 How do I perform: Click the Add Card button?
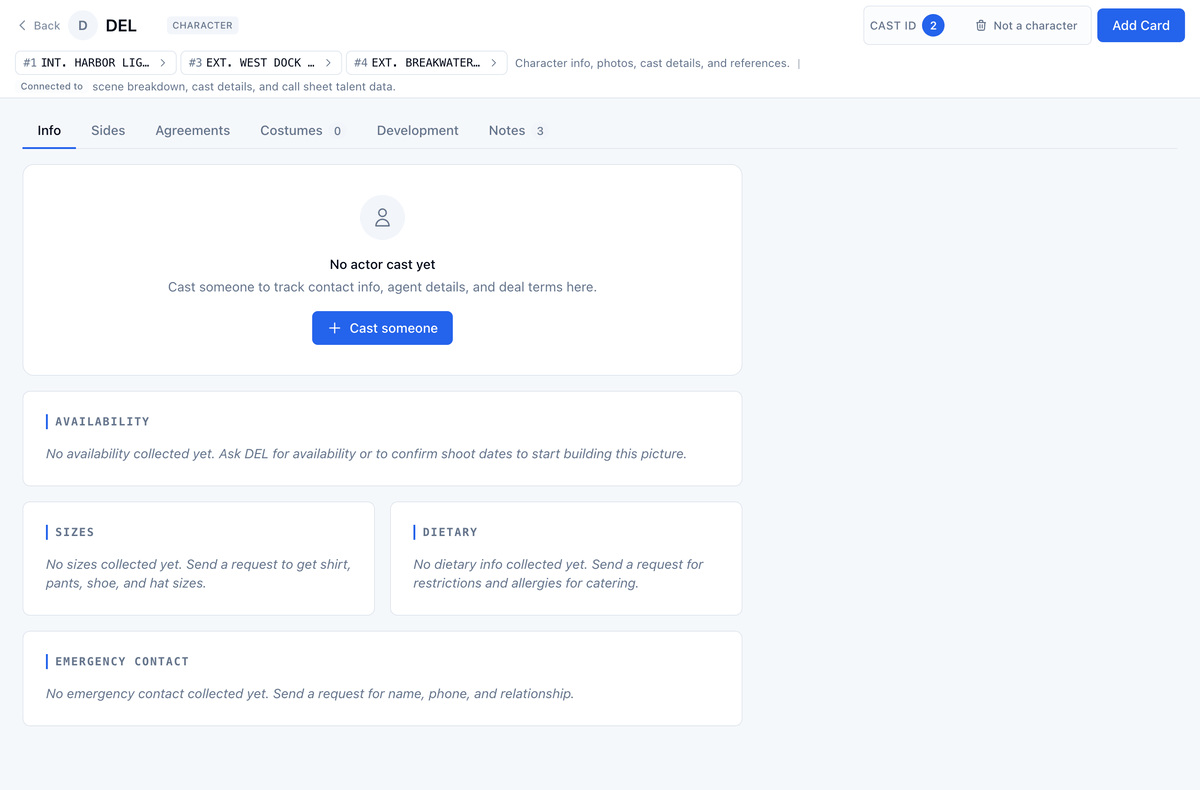[1141, 26]
